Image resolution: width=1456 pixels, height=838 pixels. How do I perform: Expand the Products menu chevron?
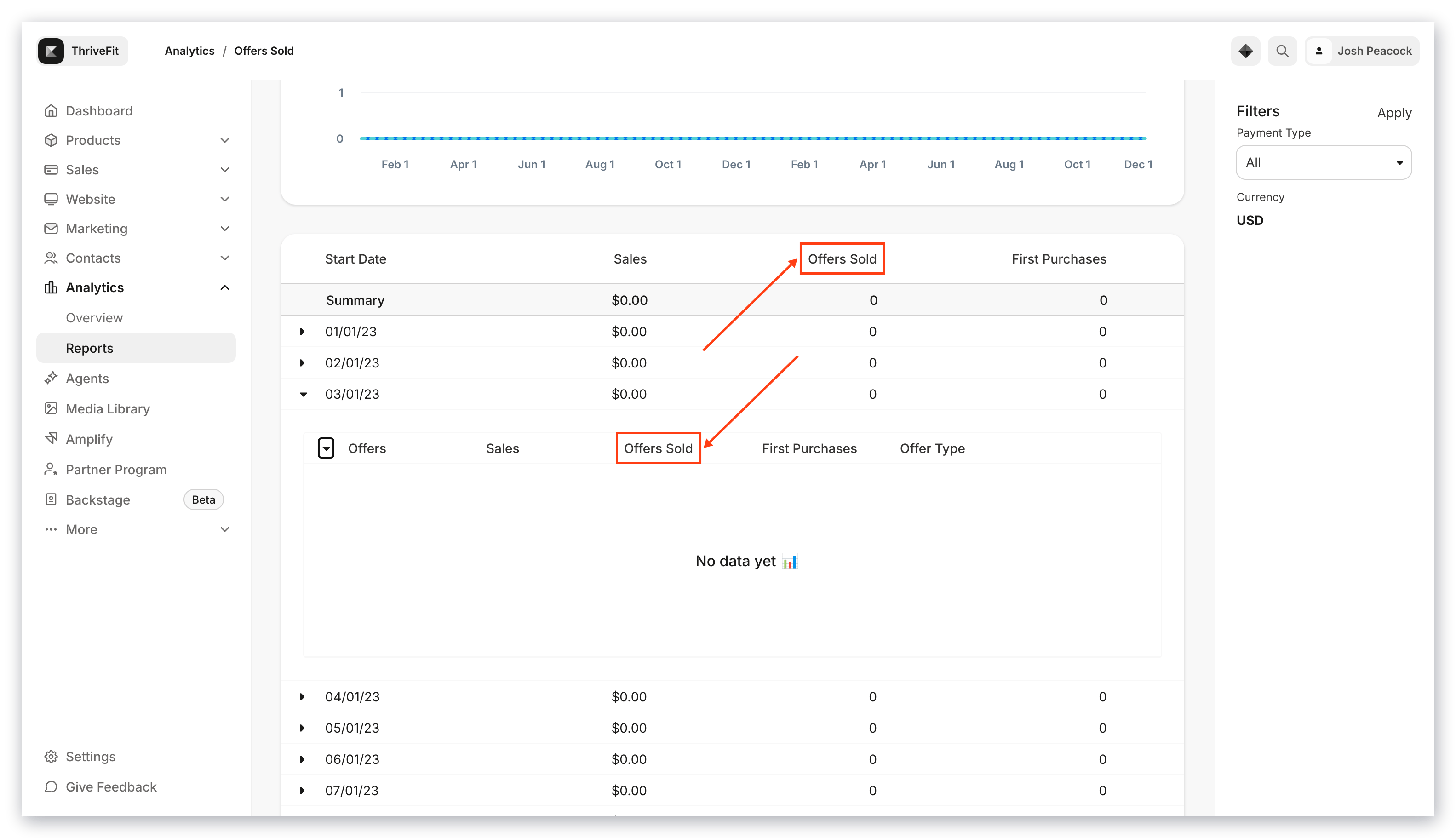click(x=225, y=140)
